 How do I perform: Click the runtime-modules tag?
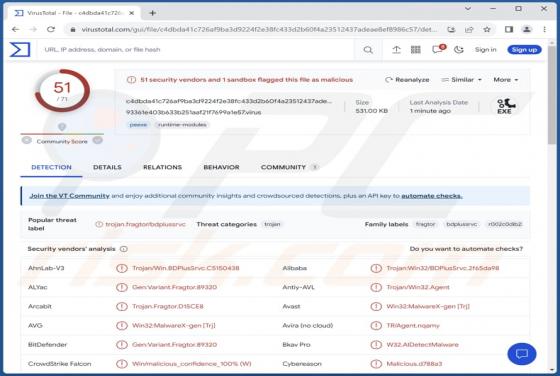point(182,125)
